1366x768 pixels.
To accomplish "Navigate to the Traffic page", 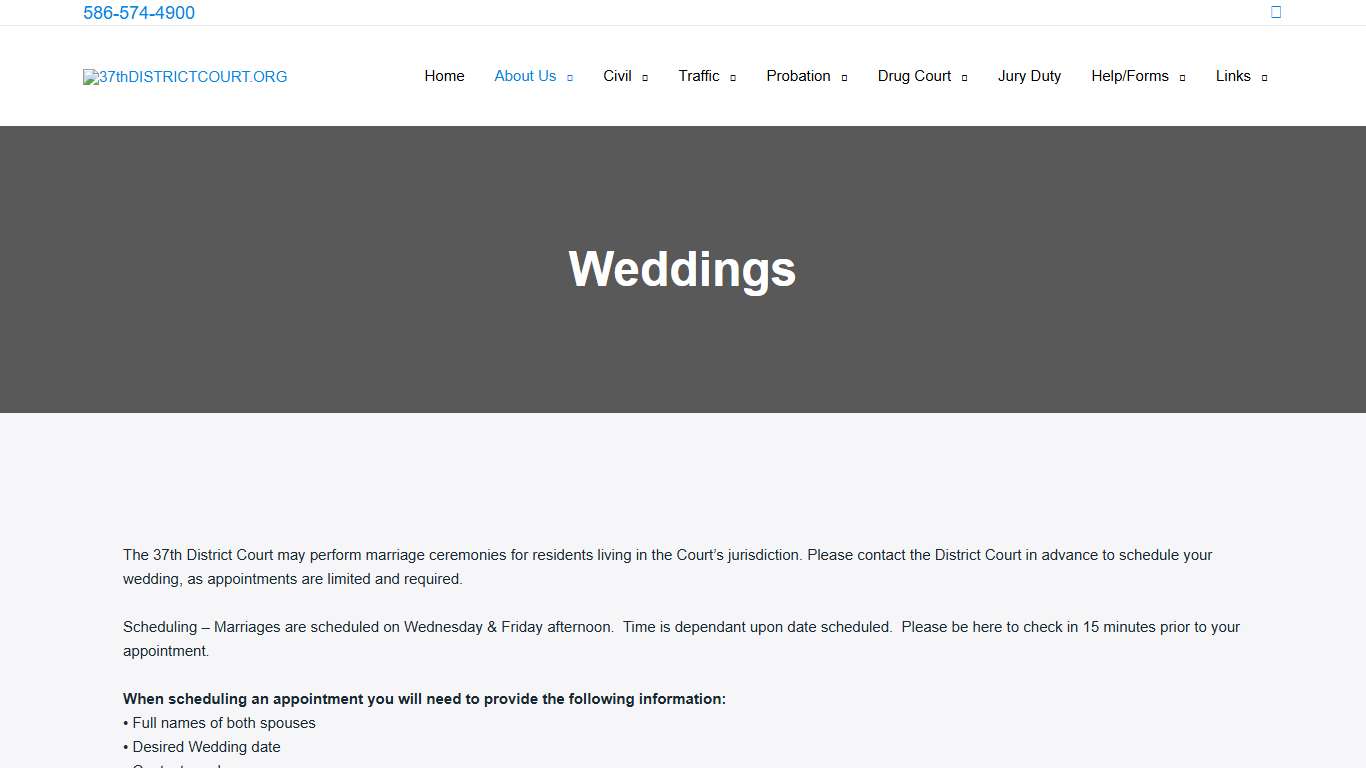I will click(x=699, y=76).
